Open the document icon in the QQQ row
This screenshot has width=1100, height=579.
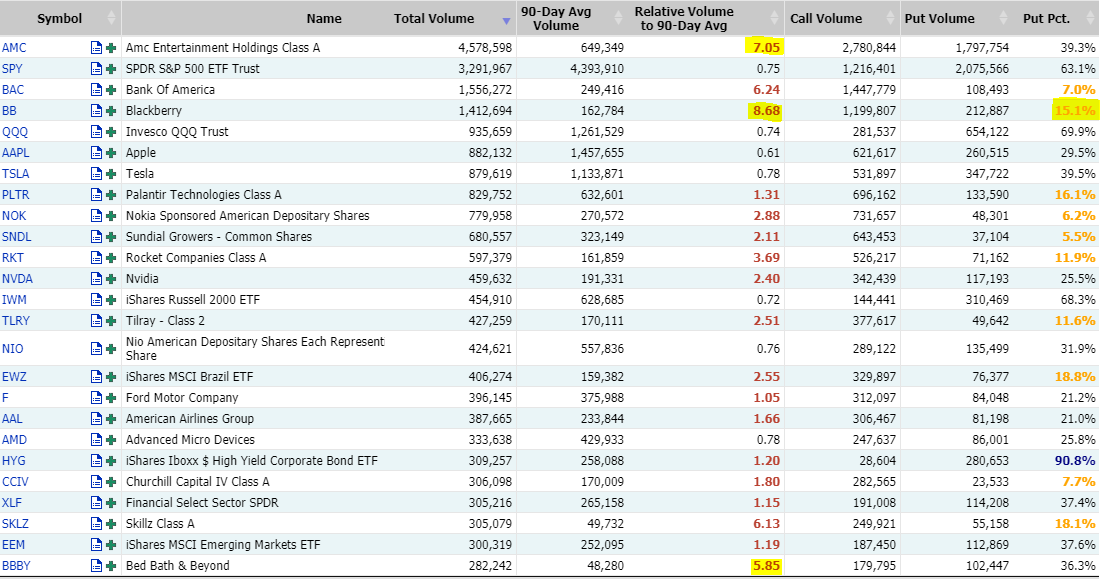pyautogui.click(x=96, y=132)
